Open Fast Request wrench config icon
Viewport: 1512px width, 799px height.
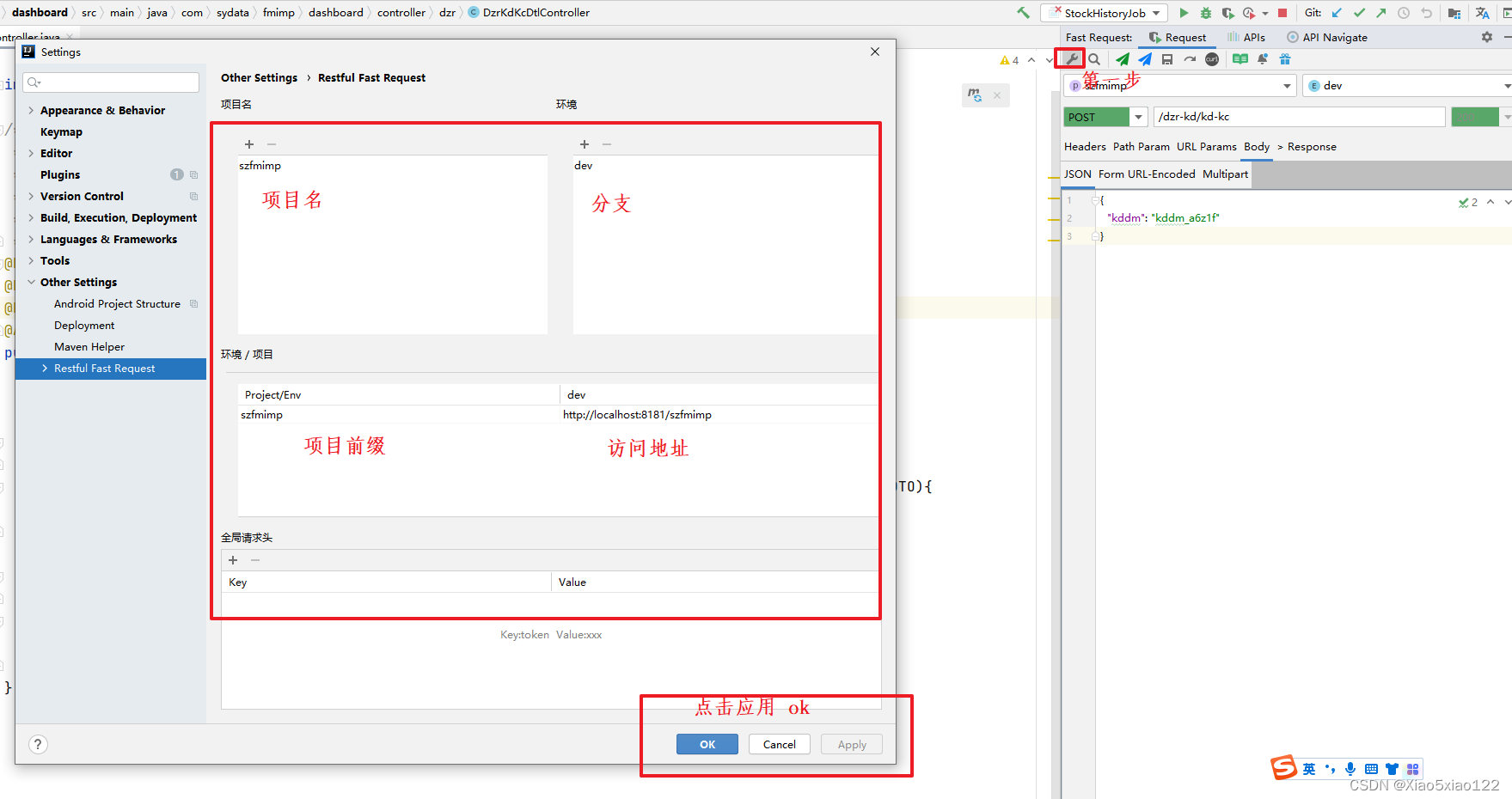click(x=1071, y=59)
